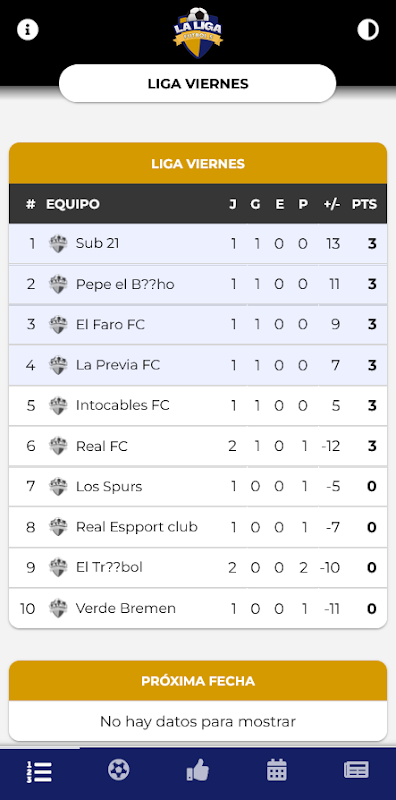Select Verde Bremen team row

pos(197,608)
